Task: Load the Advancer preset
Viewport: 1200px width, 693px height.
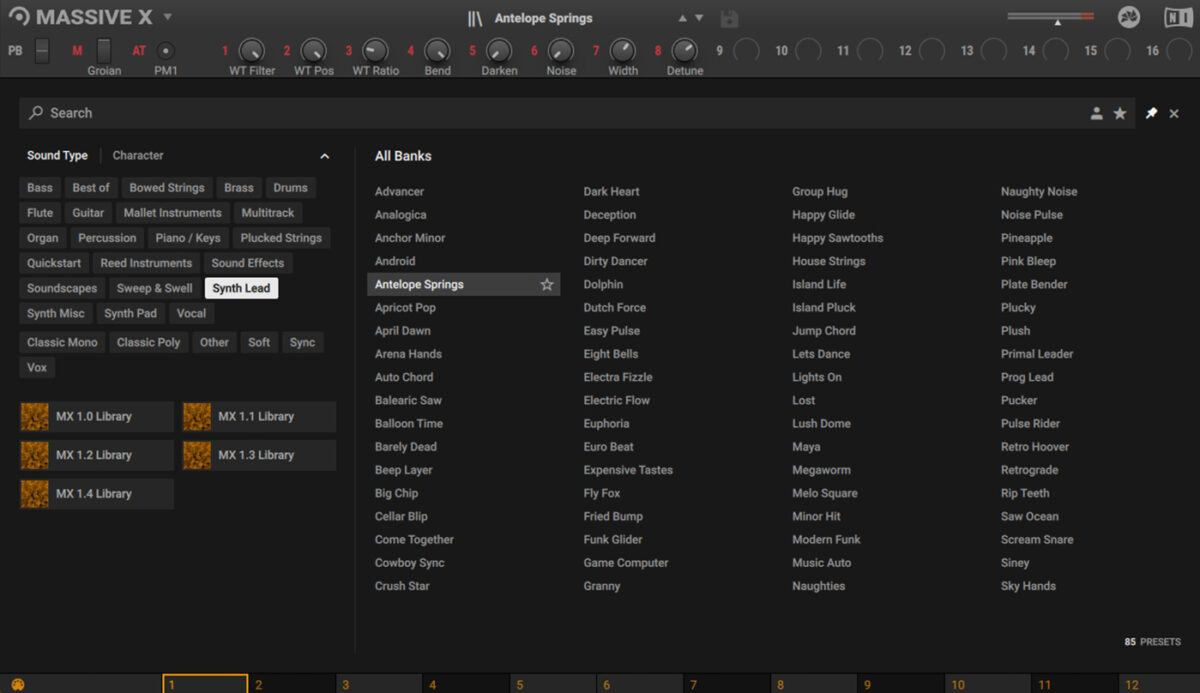Action: (x=399, y=192)
